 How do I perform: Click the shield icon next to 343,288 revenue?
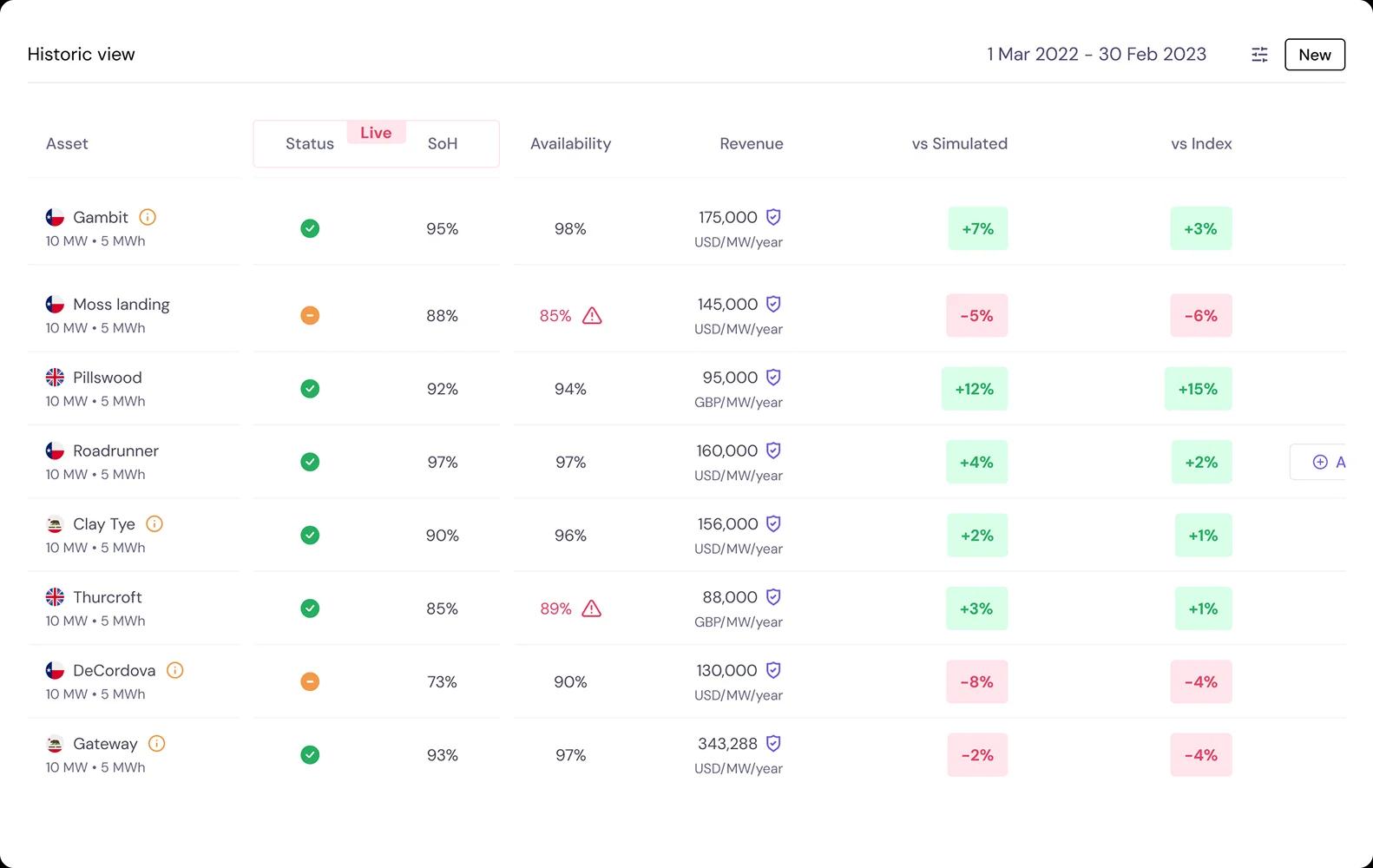[x=773, y=744]
